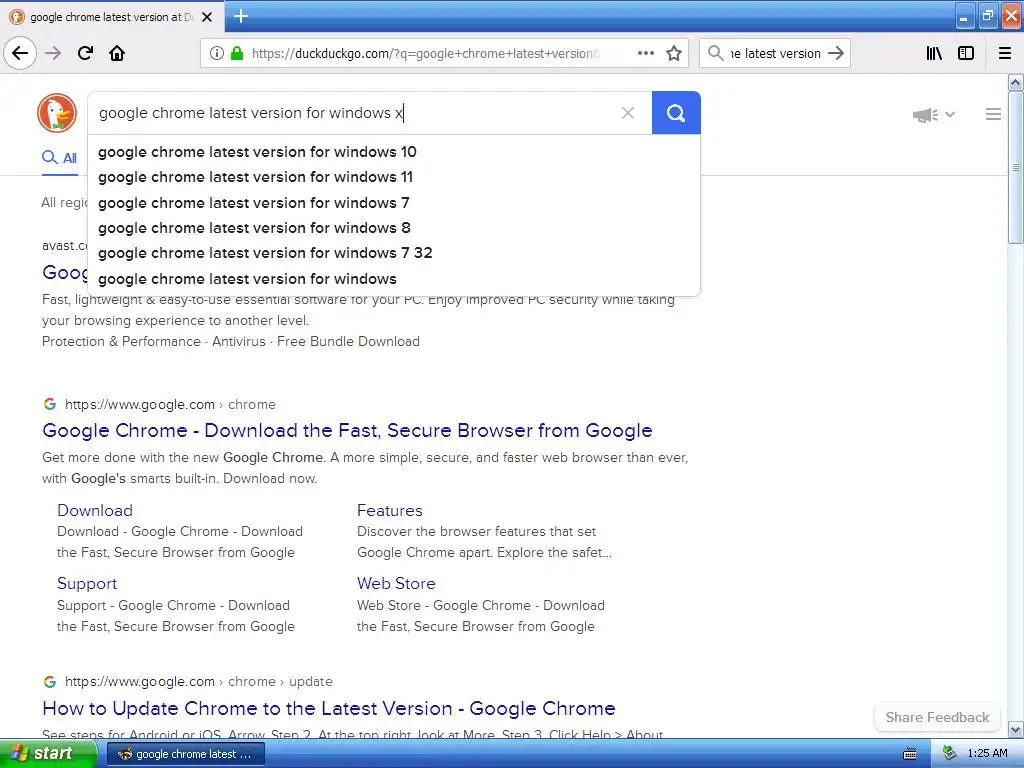Viewport: 1024px width, 768px height.
Task: Click the Free Bundle Download text
Action: 348,342
